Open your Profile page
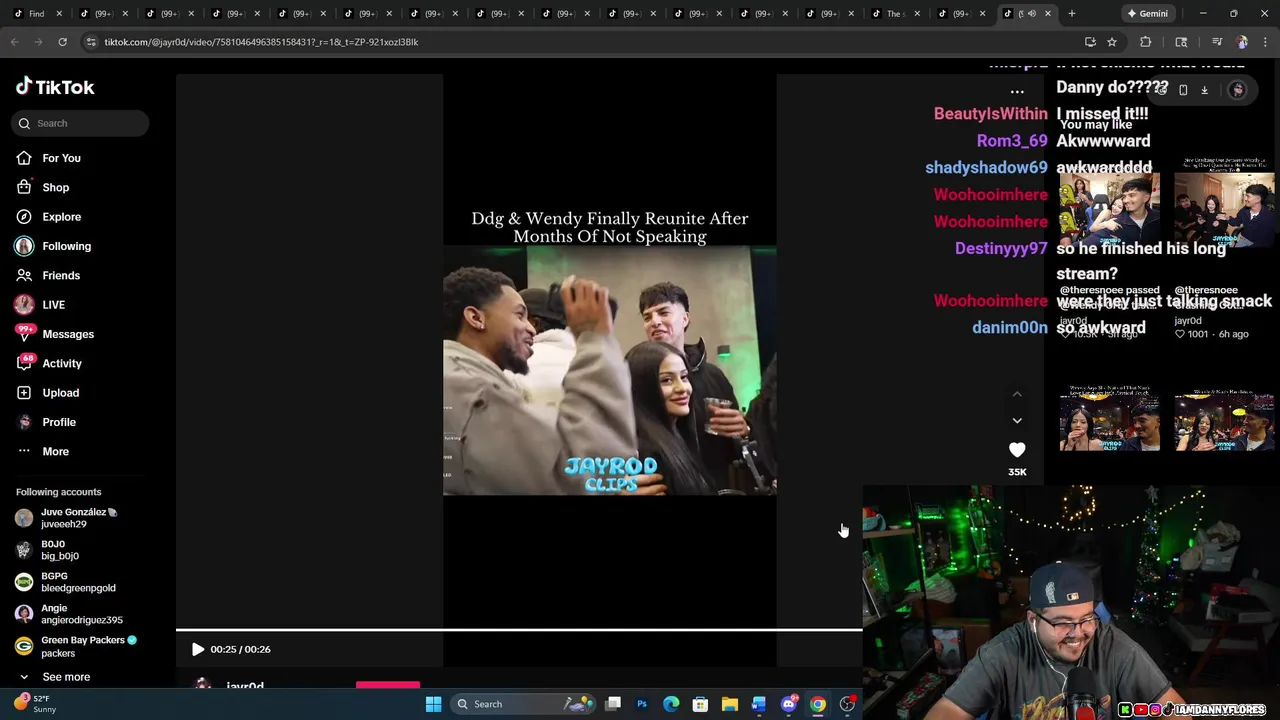 [46, 422]
